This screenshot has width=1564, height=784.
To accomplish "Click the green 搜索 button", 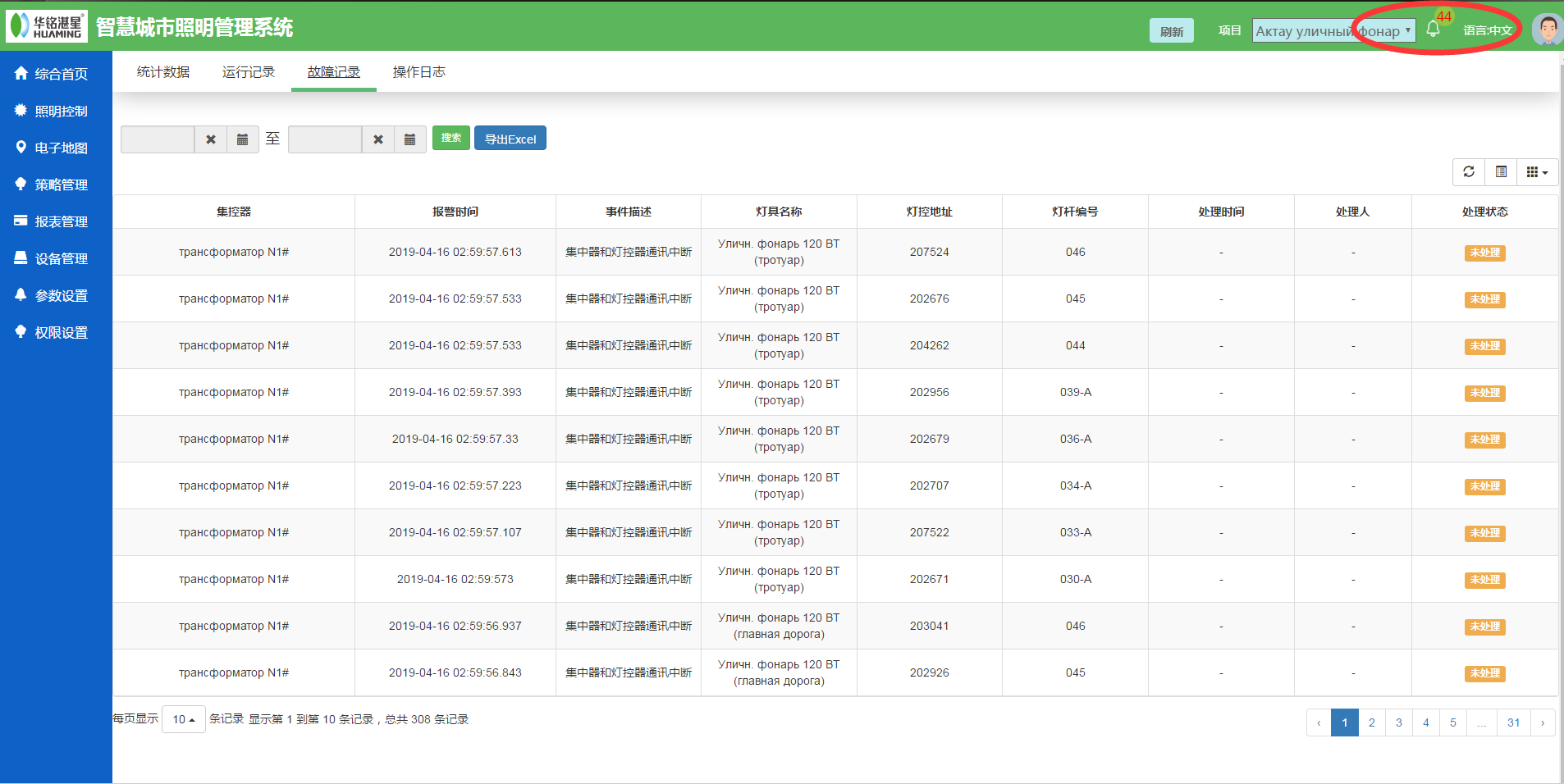I will coord(451,138).
